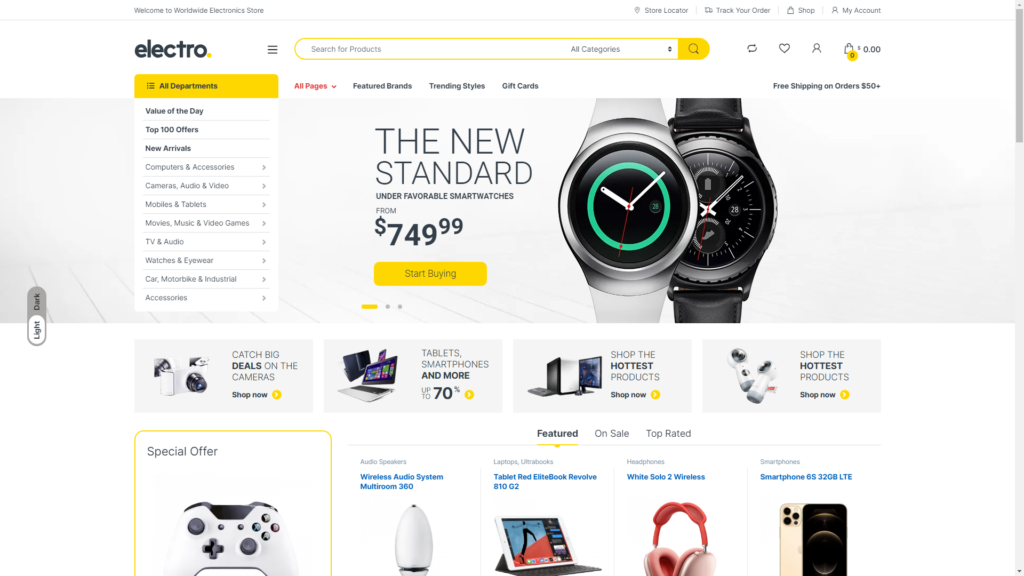
Task: Switch to Dark theme mode
Action: click(x=37, y=301)
